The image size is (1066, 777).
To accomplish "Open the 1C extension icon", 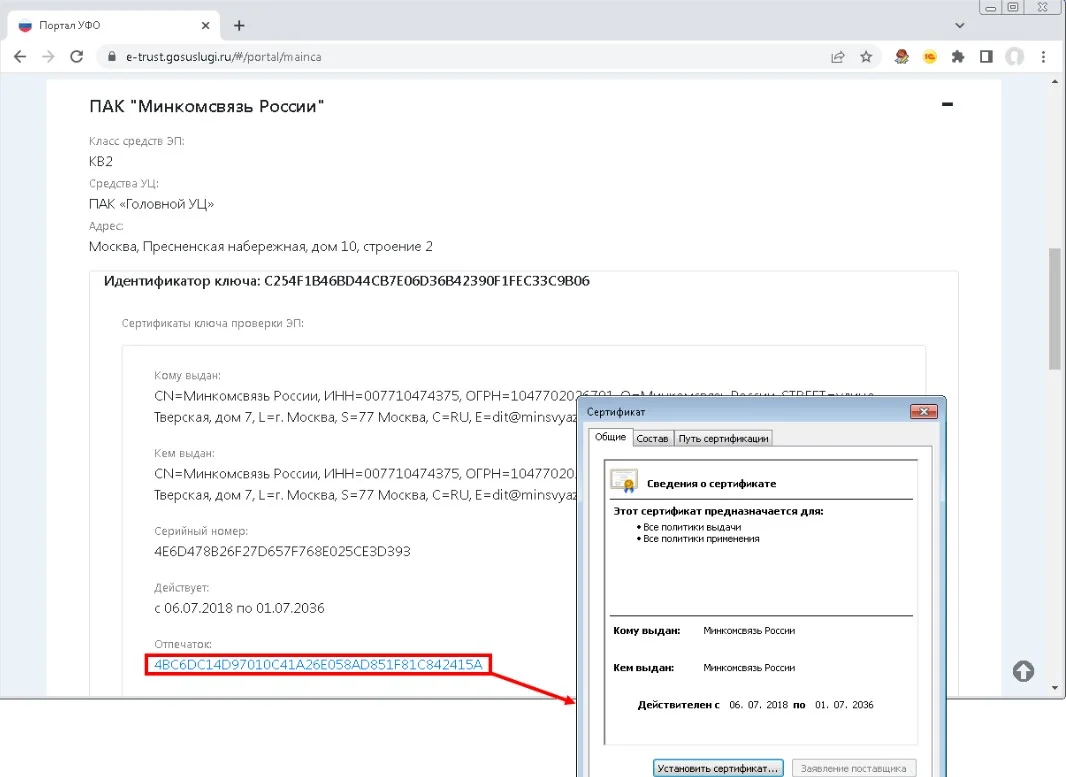I will [929, 56].
